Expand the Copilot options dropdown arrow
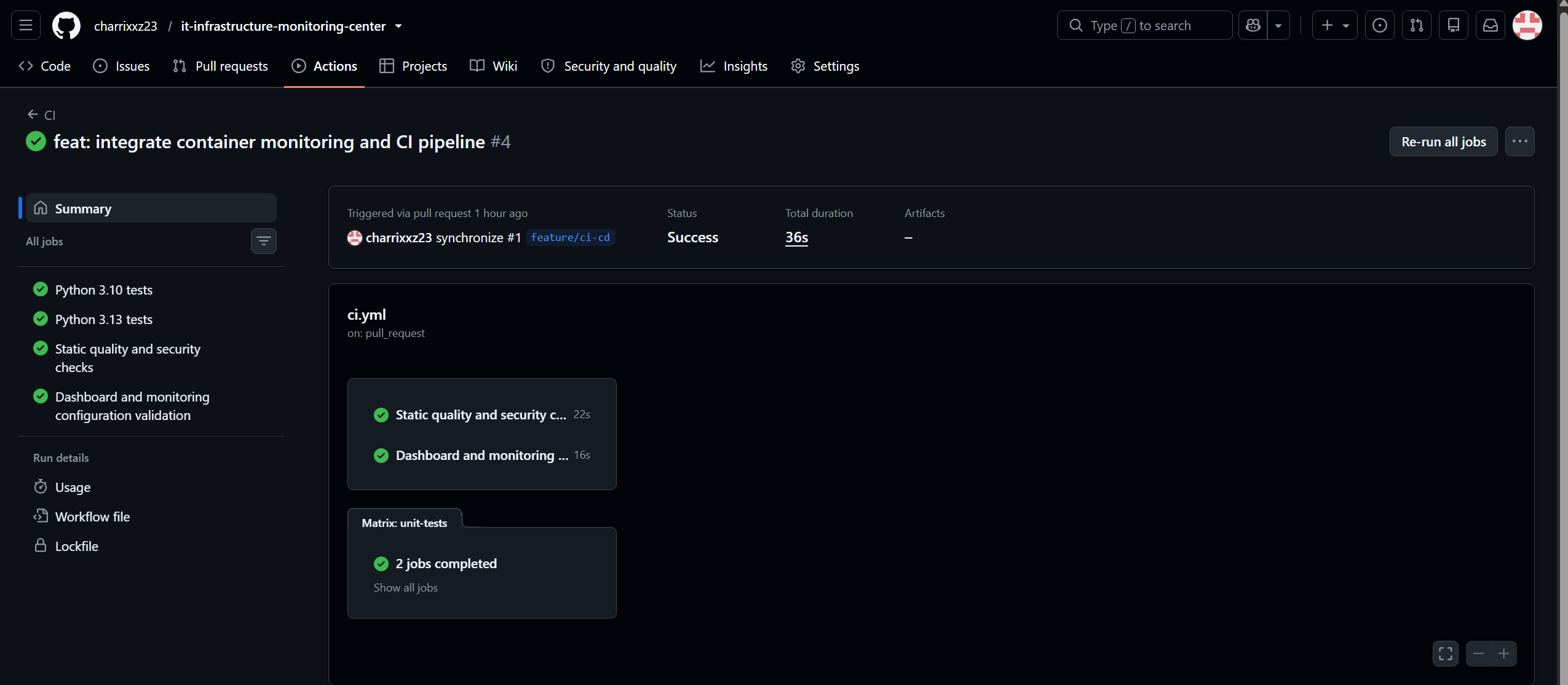 point(1278,25)
